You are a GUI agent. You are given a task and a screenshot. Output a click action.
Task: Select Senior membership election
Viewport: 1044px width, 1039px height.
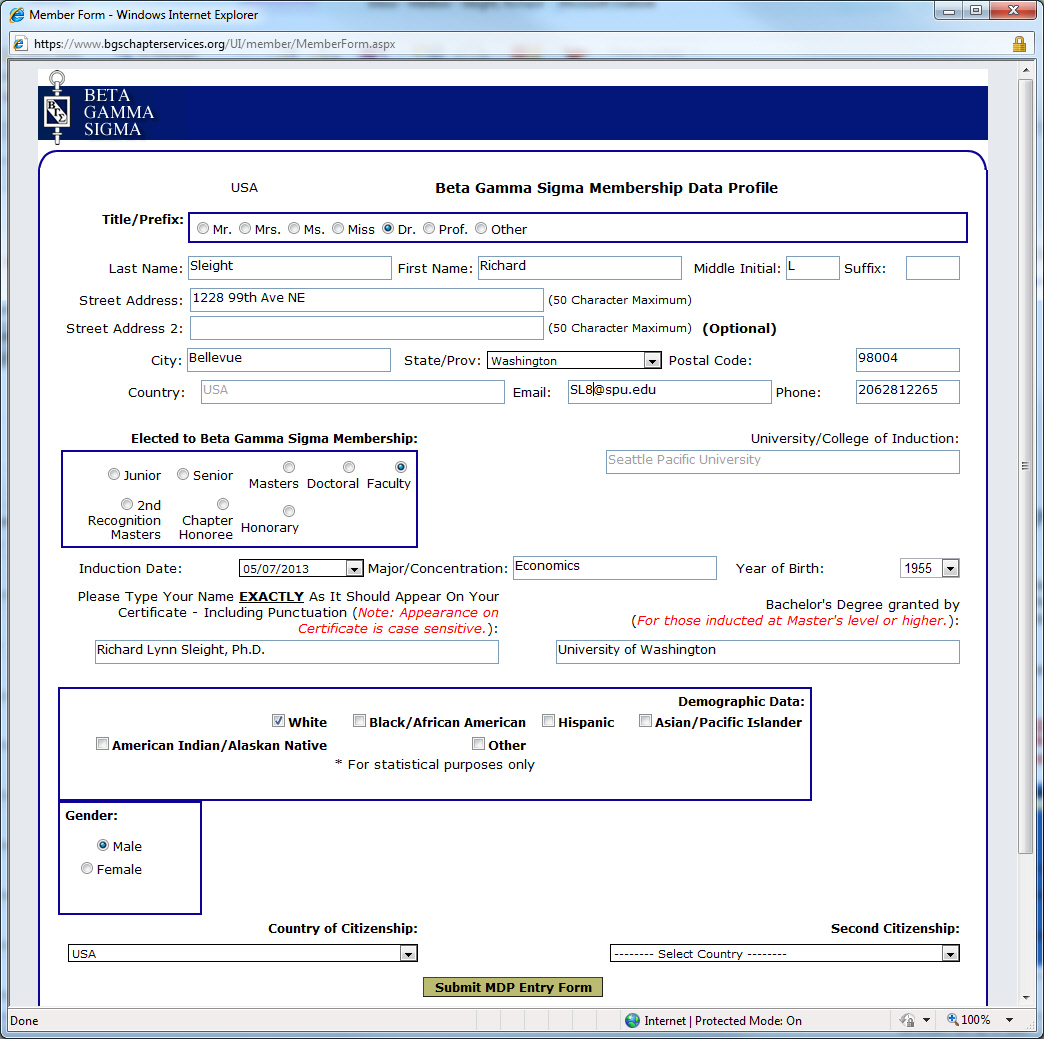[x=183, y=474]
